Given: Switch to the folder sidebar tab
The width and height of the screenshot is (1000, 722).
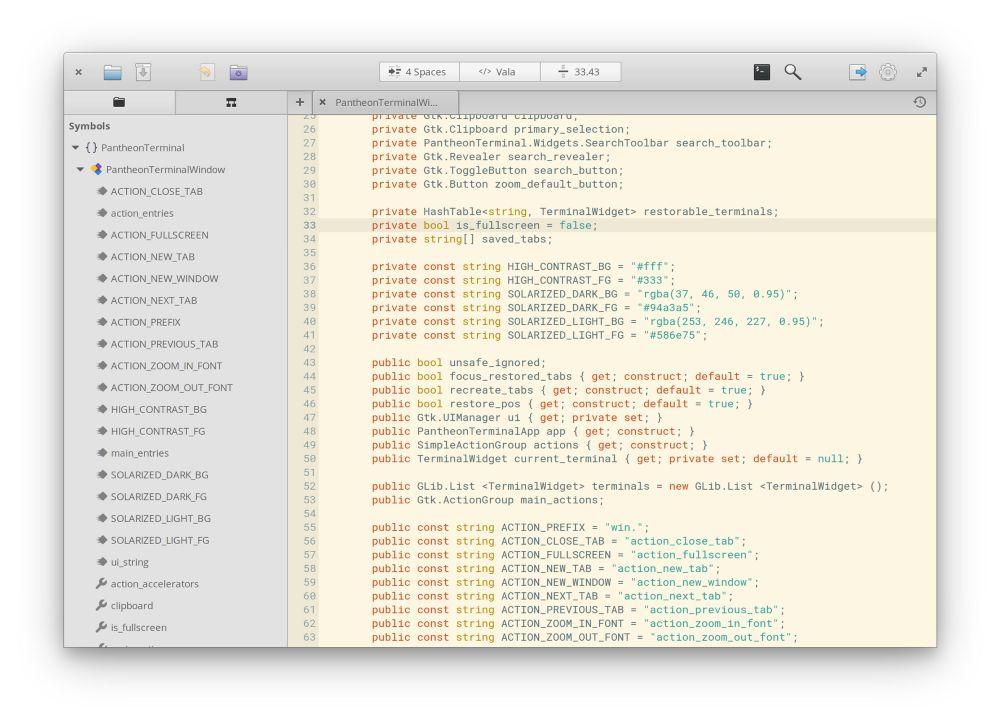Looking at the screenshot, I should 119,102.
